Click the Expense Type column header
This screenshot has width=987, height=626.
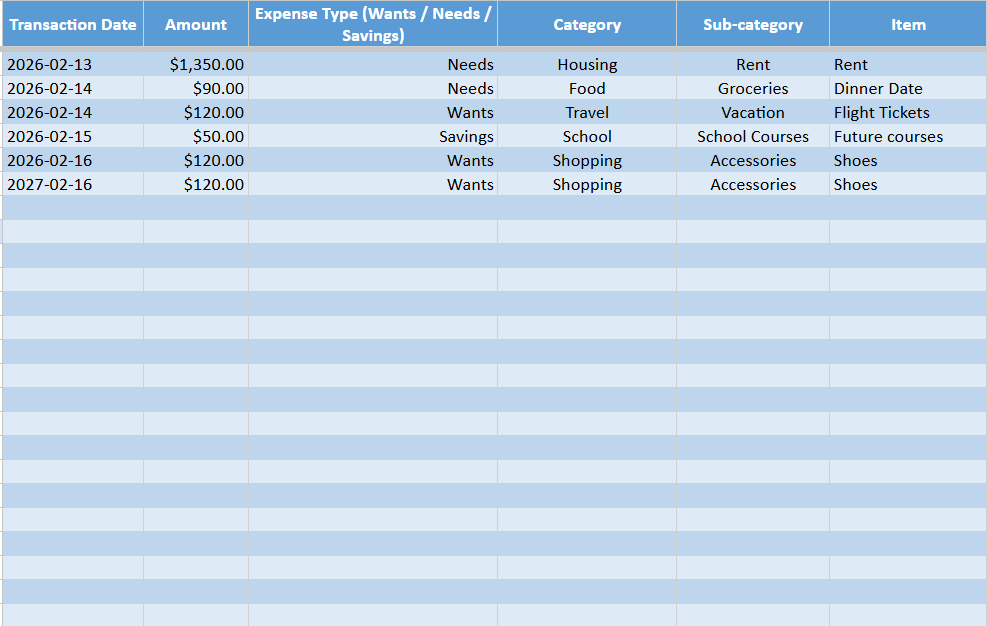point(373,24)
